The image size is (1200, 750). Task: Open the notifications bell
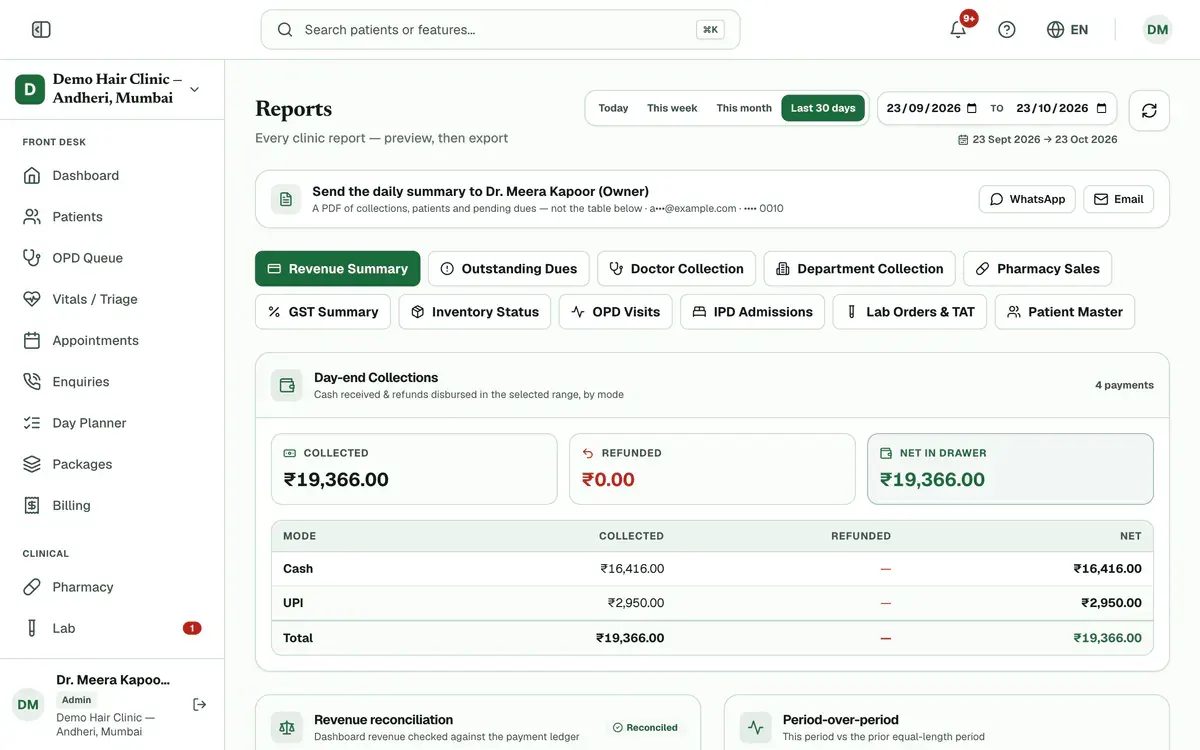(958, 30)
